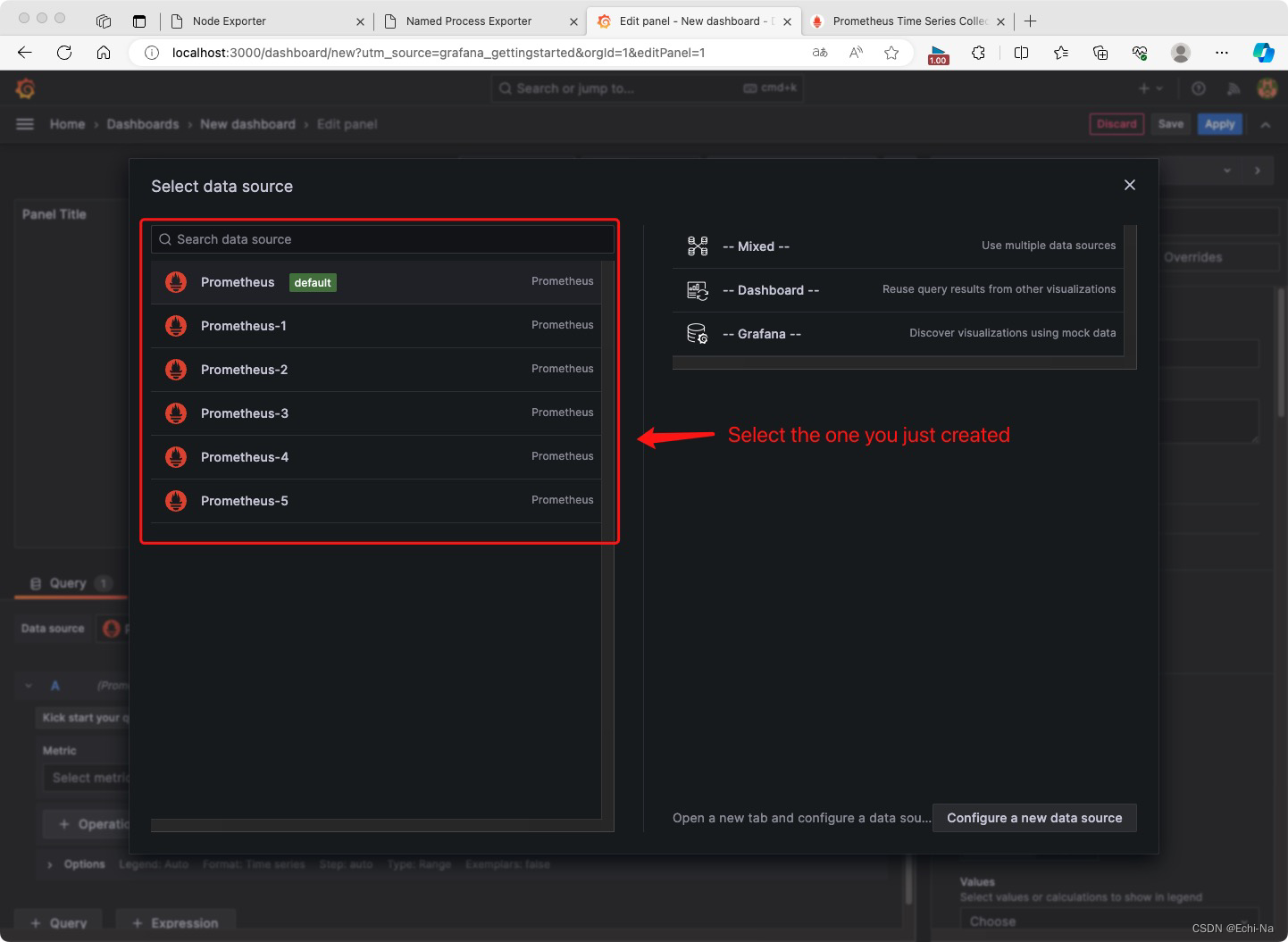This screenshot has height=942, width=1288.
Task: Open the Query tab
Action: point(71,583)
